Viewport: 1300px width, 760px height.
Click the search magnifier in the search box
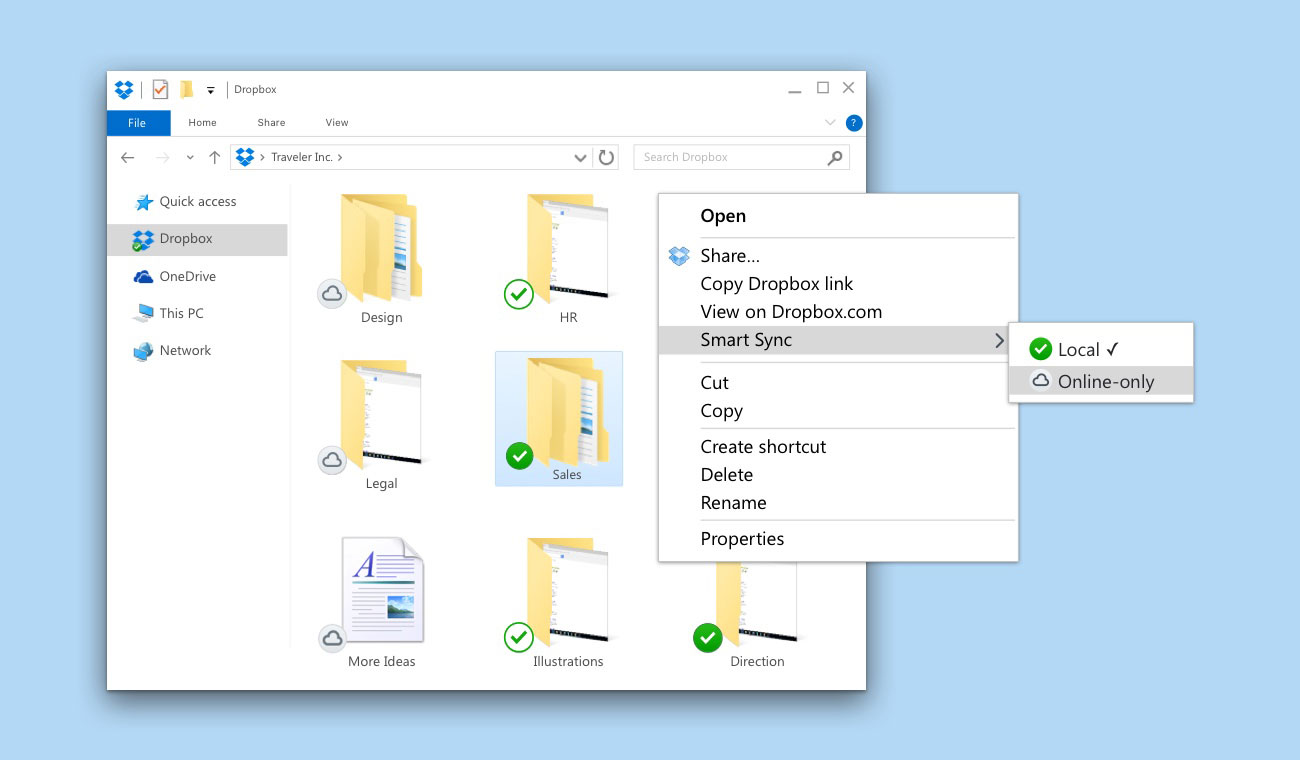(x=834, y=157)
